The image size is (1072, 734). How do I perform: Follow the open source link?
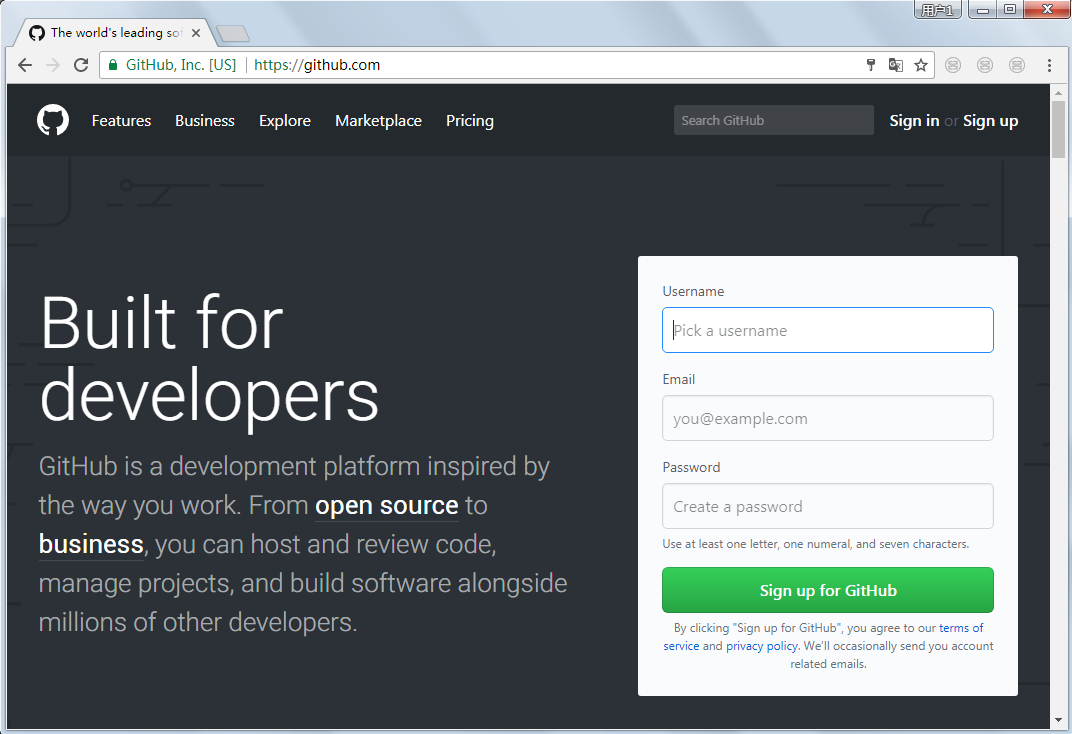tap(386, 506)
